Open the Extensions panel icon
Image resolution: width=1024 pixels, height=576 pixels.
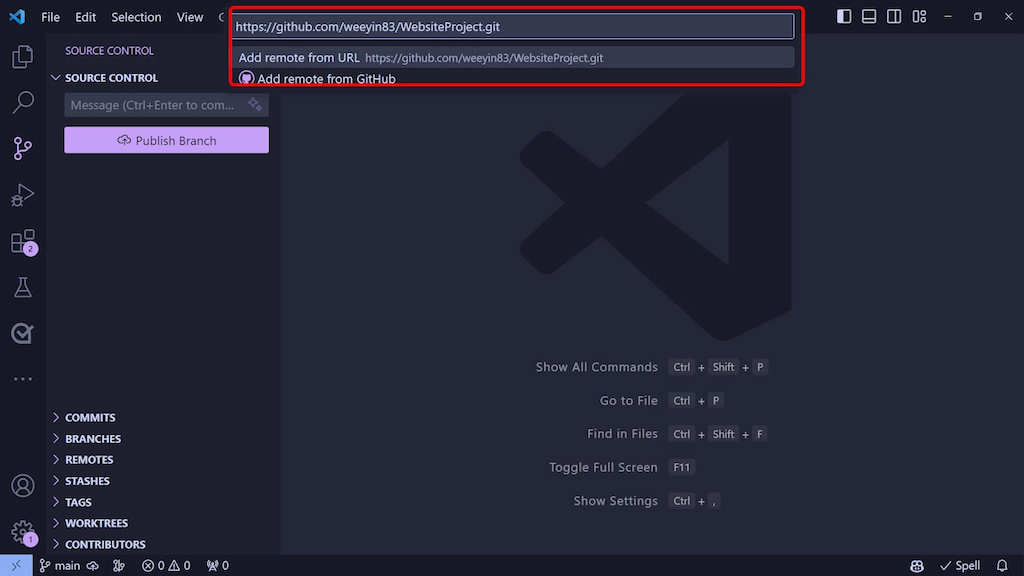[x=23, y=241]
